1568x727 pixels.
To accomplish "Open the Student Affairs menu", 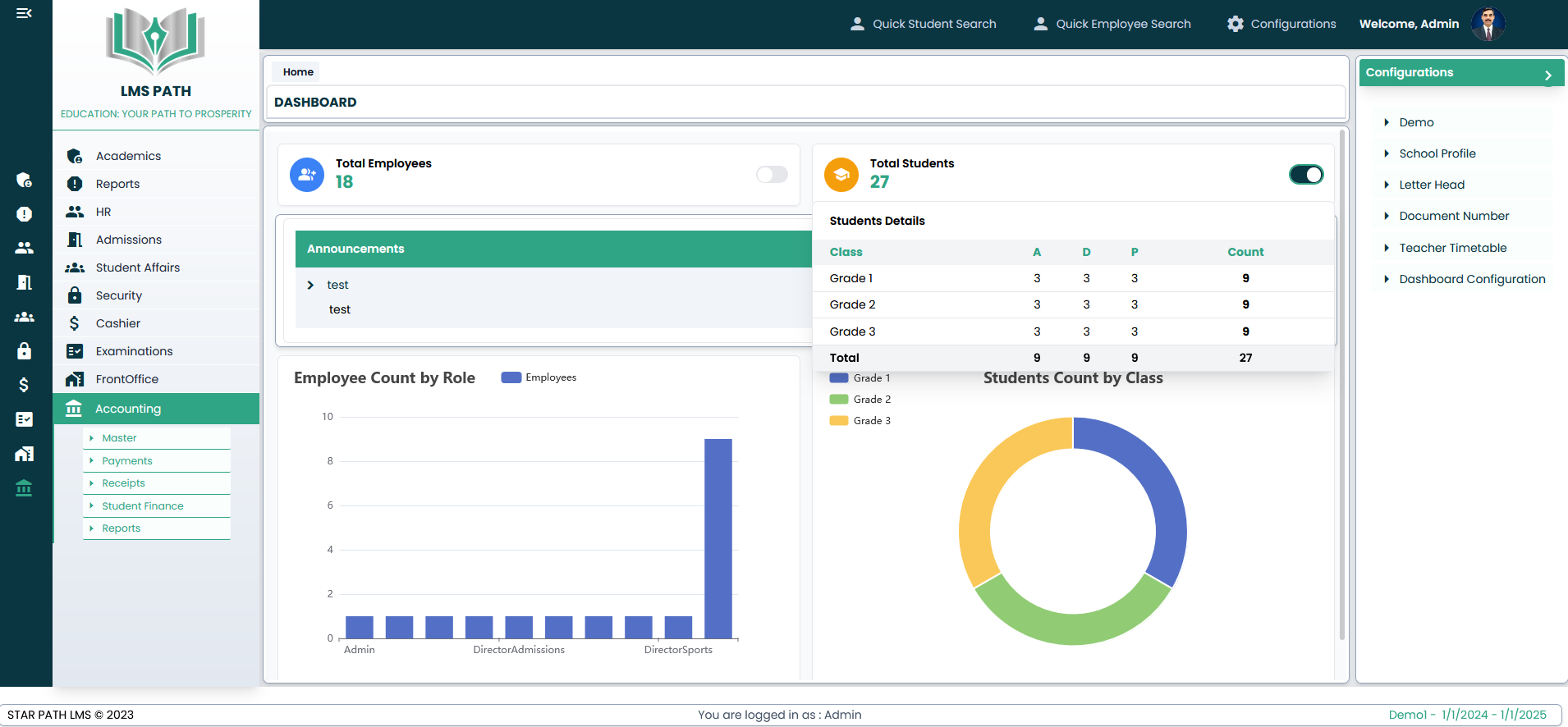I will point(156,267).
